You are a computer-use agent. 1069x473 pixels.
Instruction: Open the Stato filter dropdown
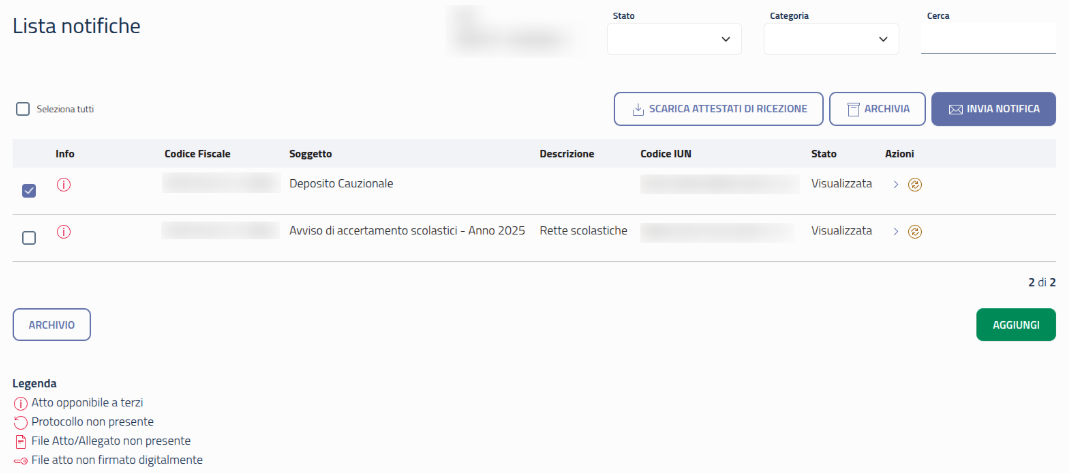pos(674,39)
